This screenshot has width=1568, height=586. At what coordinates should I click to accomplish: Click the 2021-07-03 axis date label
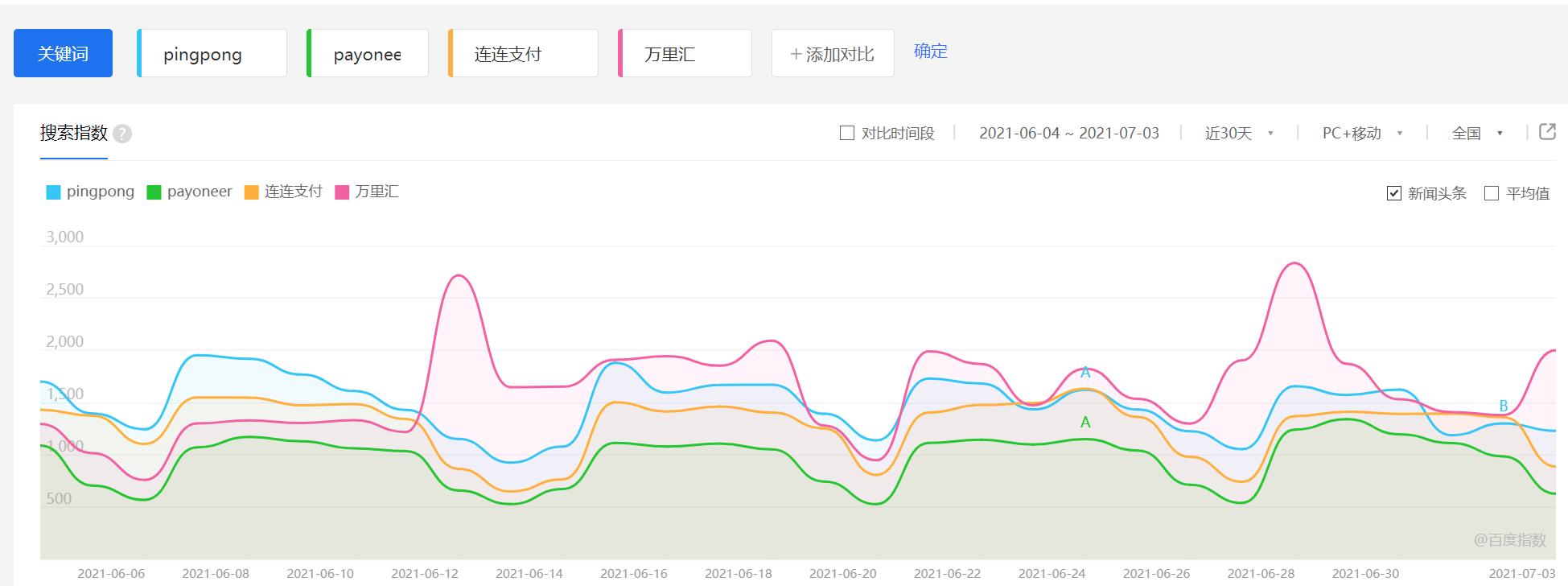click(x=1522, y=574)
